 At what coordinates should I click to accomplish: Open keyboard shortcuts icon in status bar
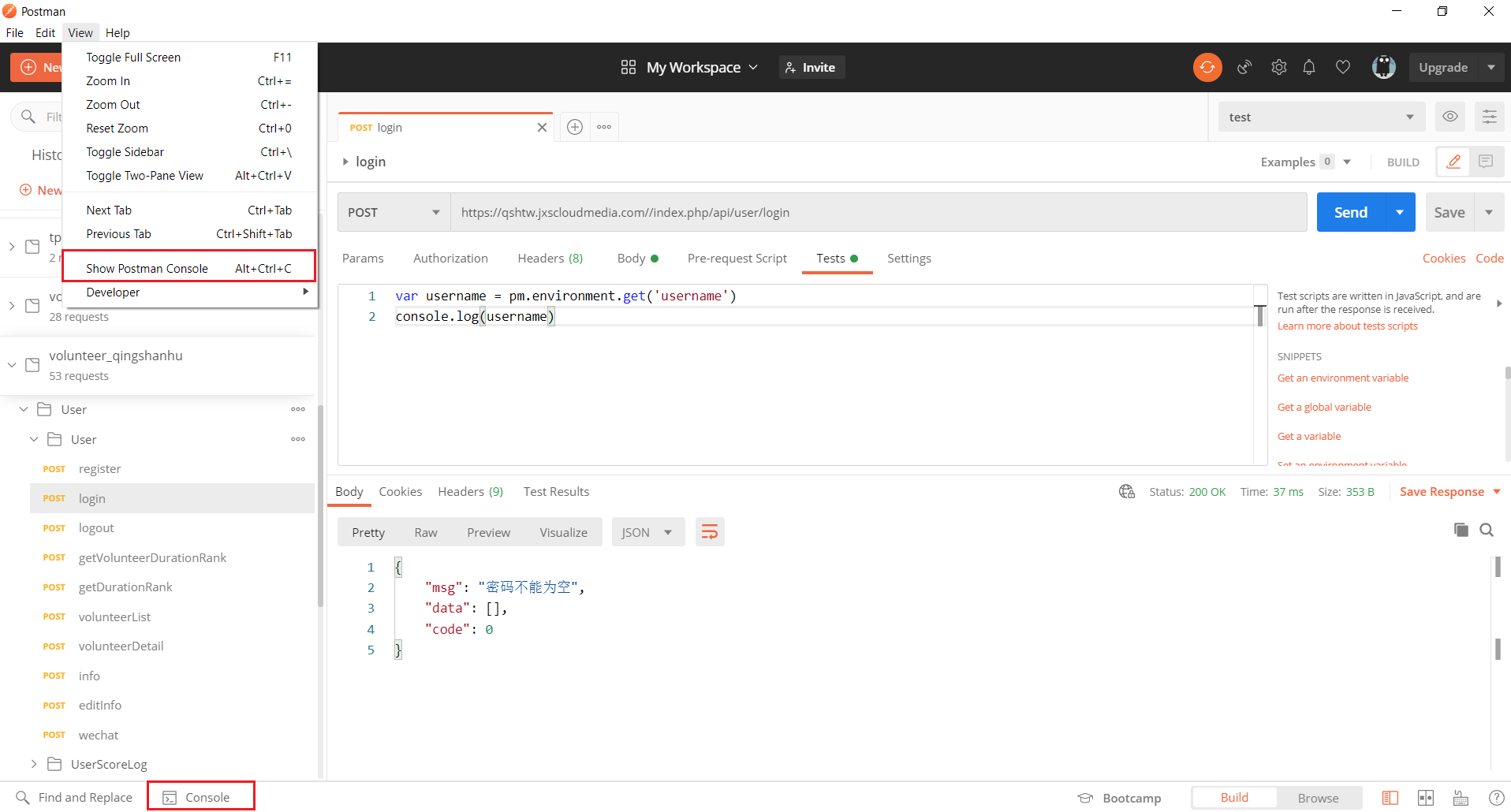[1461, 798]
